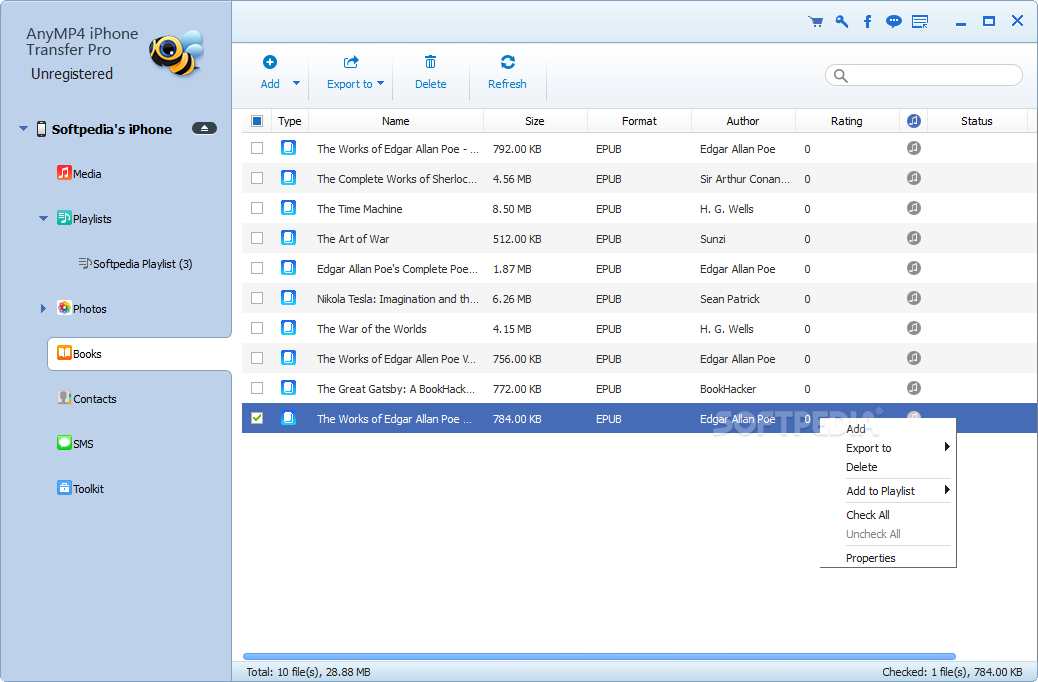Choose Properties in the context menu
1038x682 pixels.
tap(871, 558)
